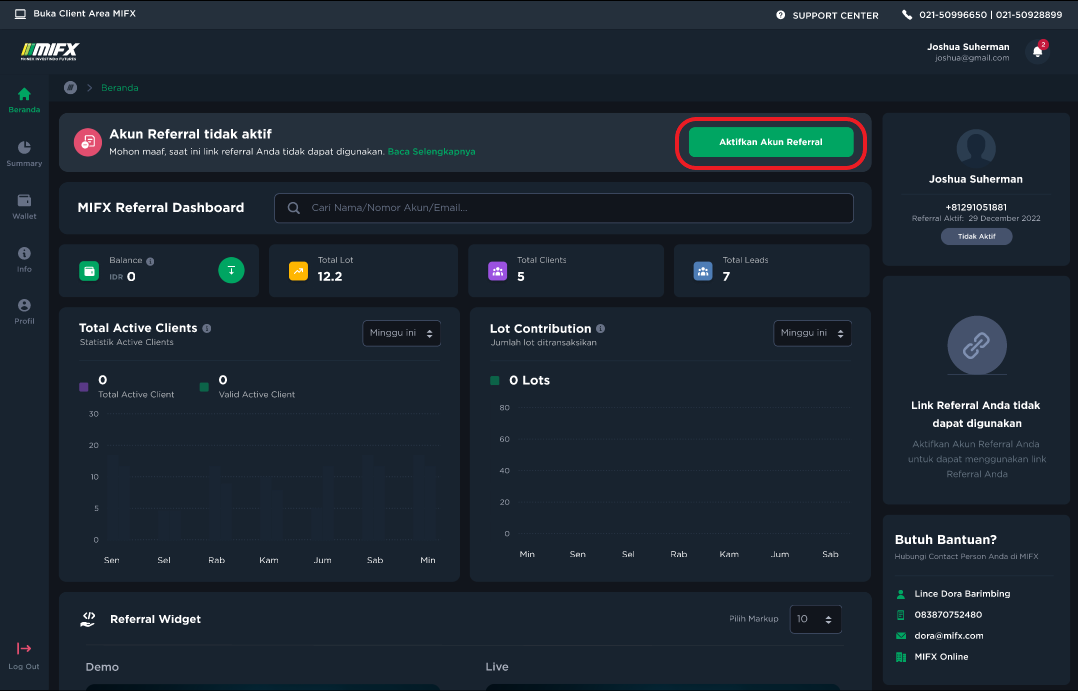Click the MIFX logo

50,52
